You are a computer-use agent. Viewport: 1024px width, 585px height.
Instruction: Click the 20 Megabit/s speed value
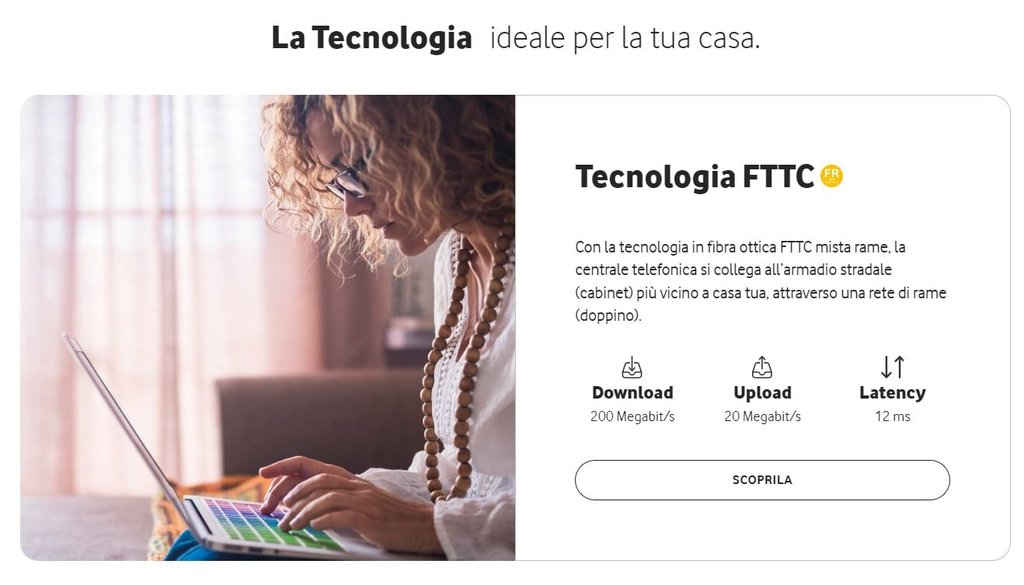[762, 417]
